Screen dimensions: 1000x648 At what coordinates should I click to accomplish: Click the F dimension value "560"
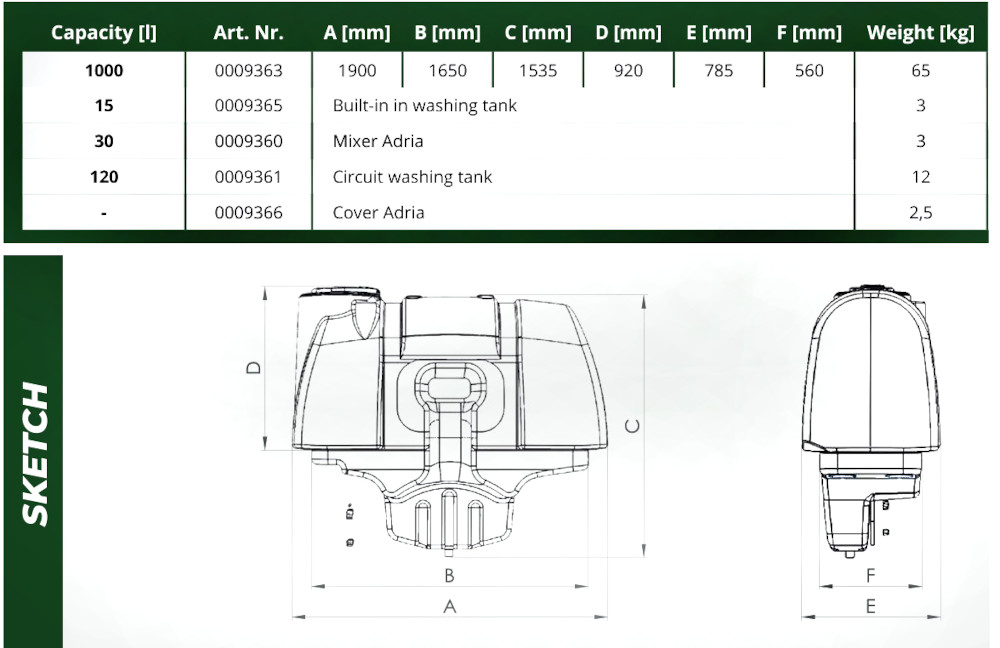809,70
